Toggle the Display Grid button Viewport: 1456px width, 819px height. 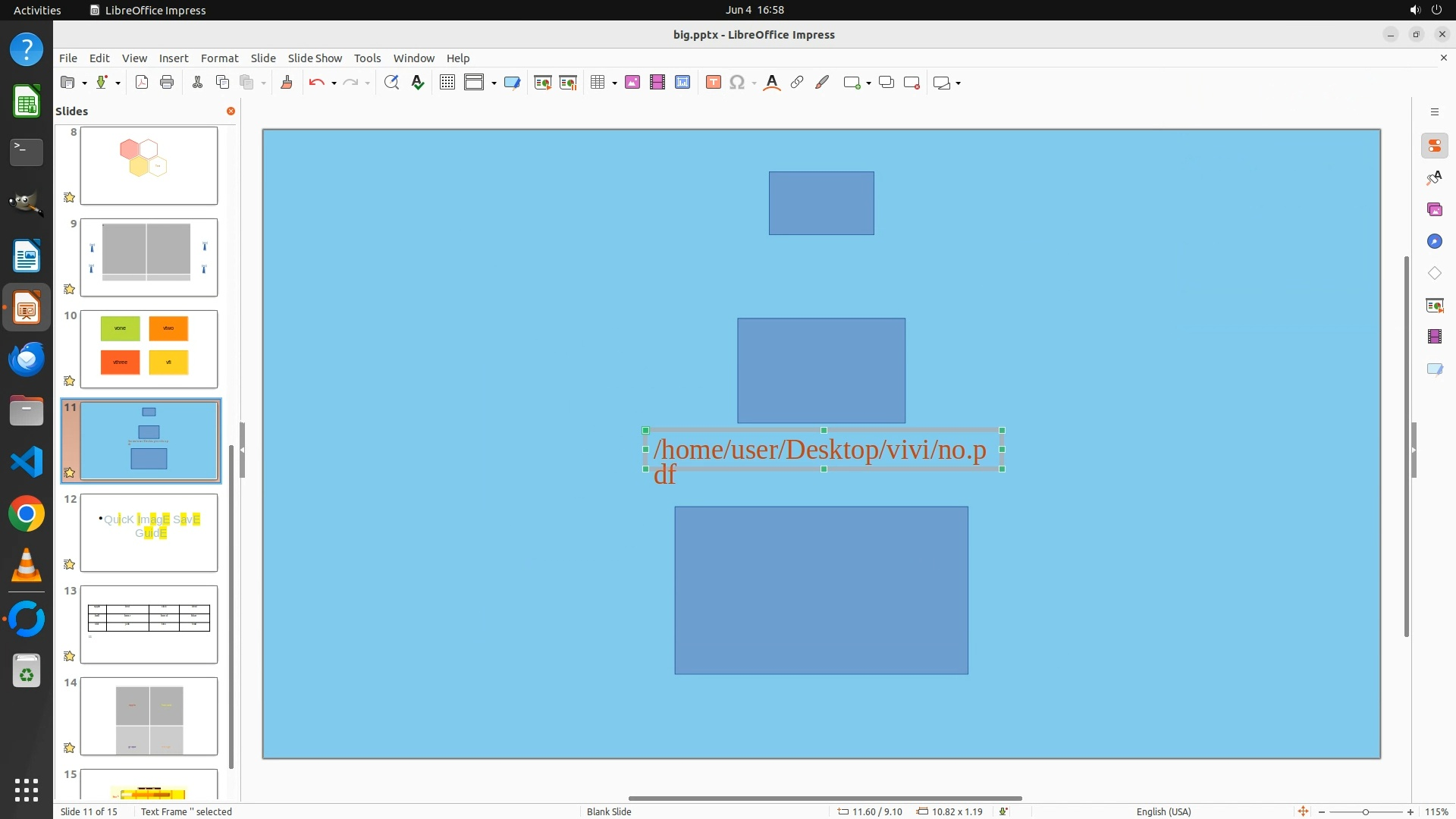(x=447, y=83)
